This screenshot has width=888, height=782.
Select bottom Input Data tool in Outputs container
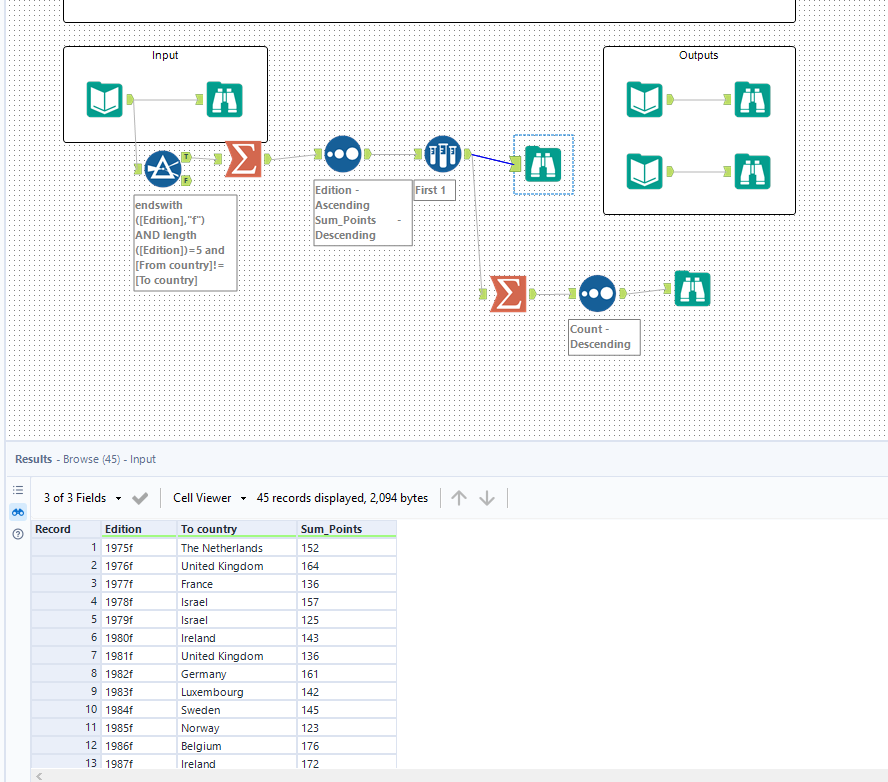click(x=644, y=172)
